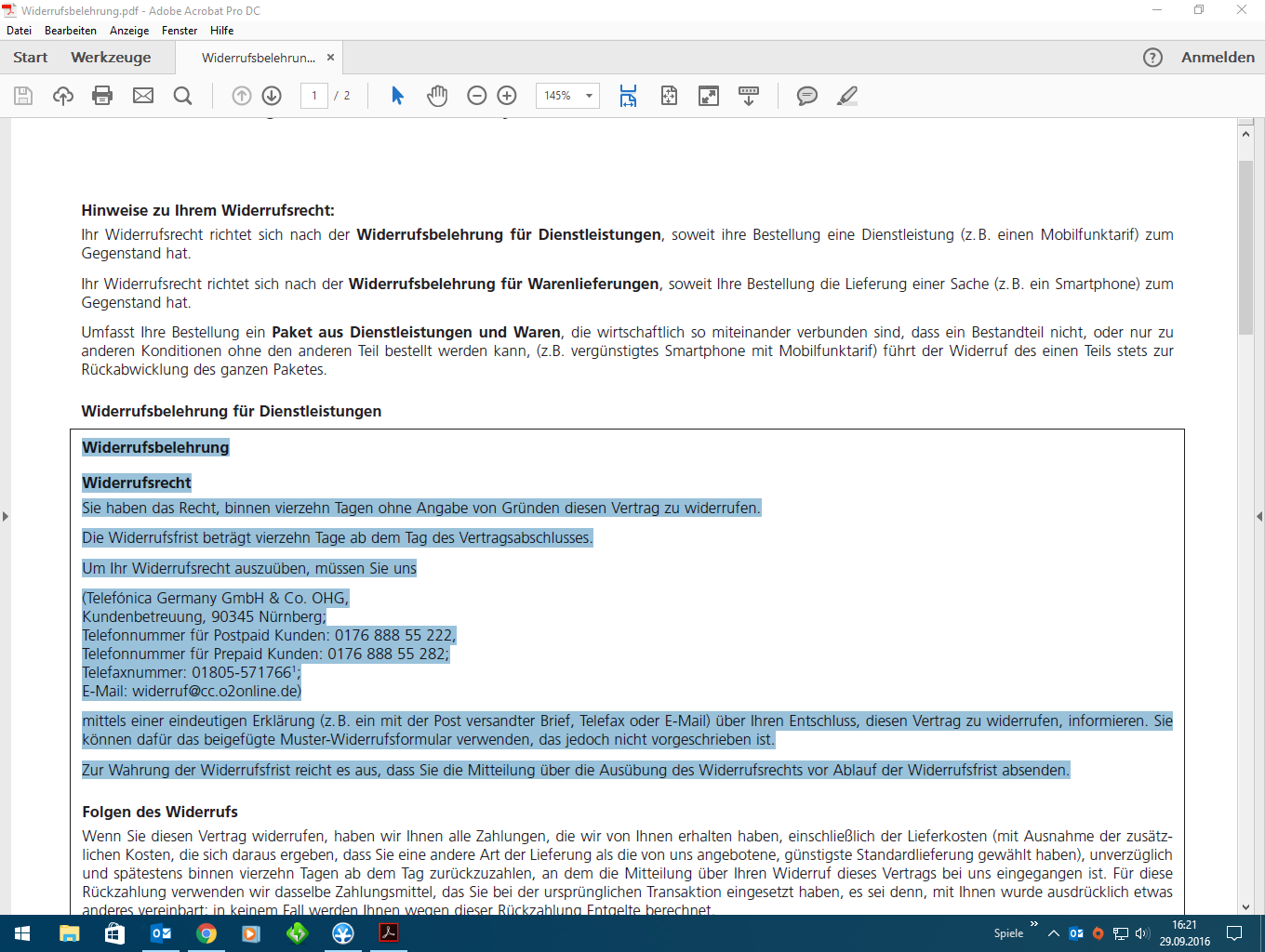The image size is (1265, 952).
Task: Click the page number input field
Action: coord(314,96)
